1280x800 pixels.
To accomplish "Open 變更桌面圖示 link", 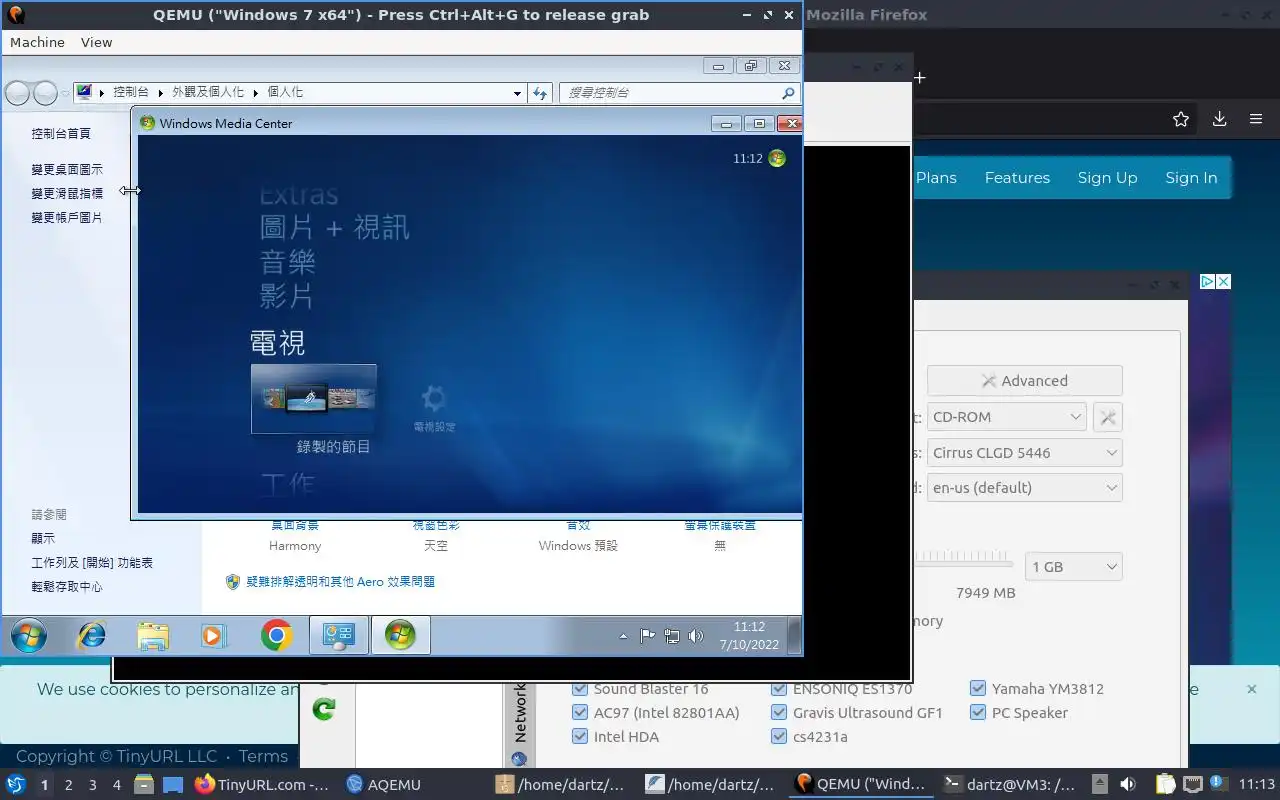I will coord(67,169).
